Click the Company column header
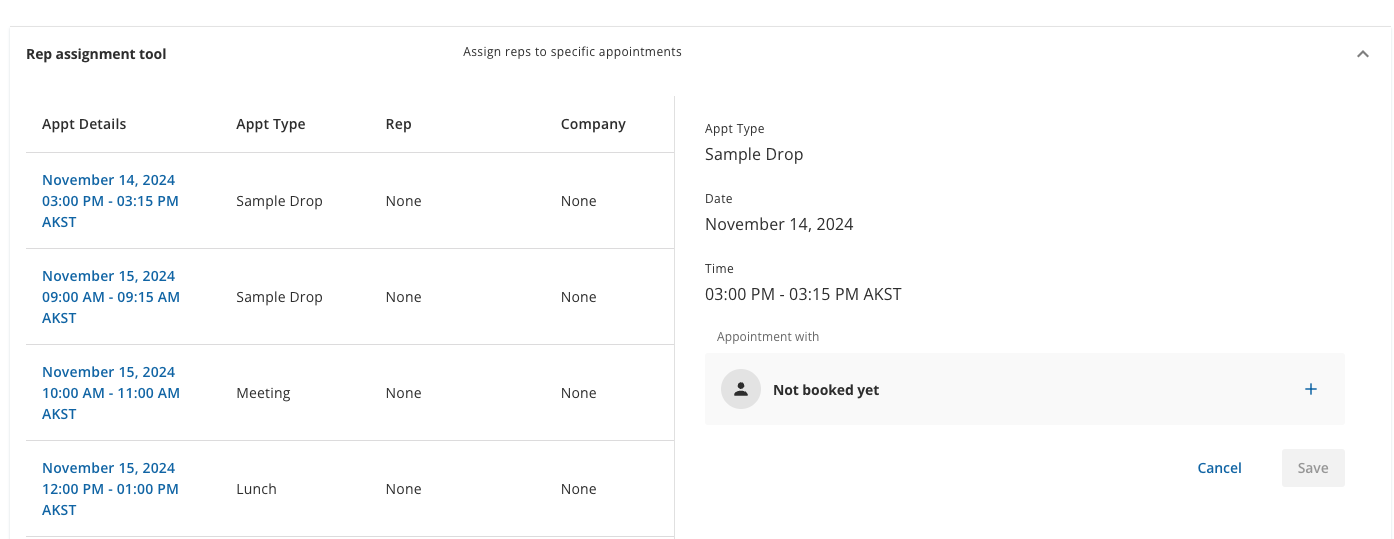 pyautogui.click(x=593, y=124)
